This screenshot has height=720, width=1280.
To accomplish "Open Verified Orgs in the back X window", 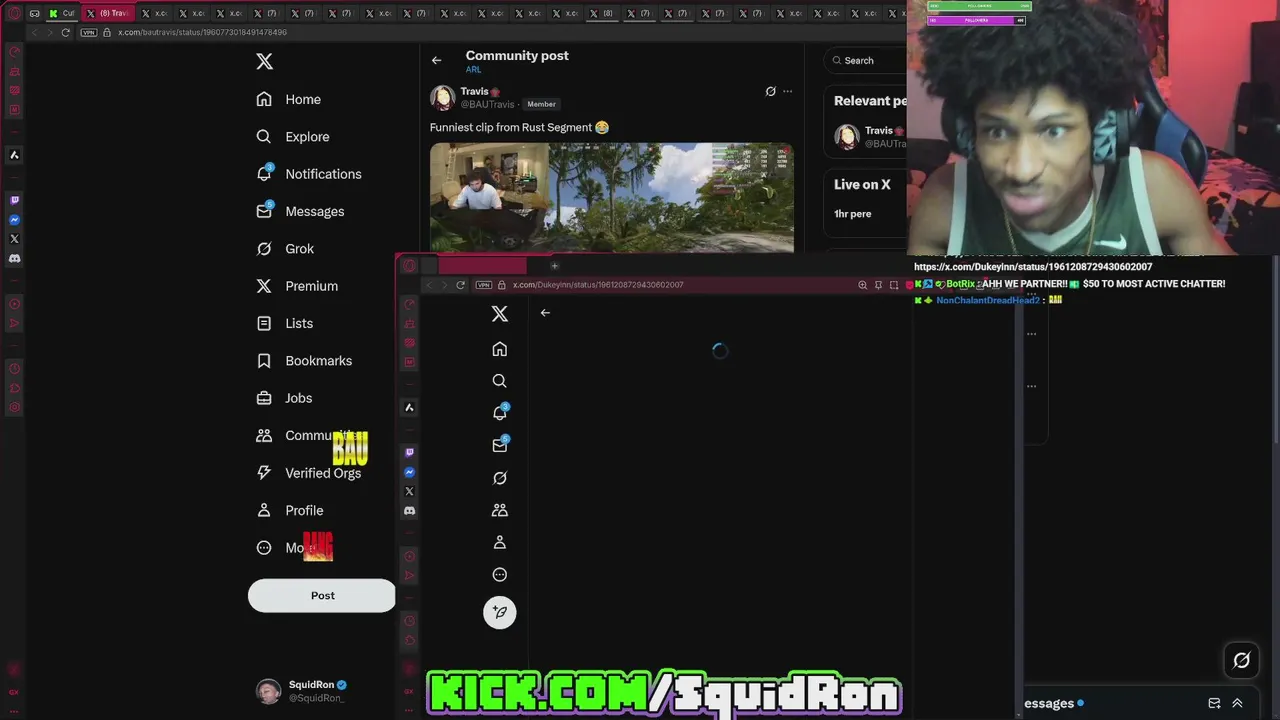I will pyautogui.click(x=308, y=473).
